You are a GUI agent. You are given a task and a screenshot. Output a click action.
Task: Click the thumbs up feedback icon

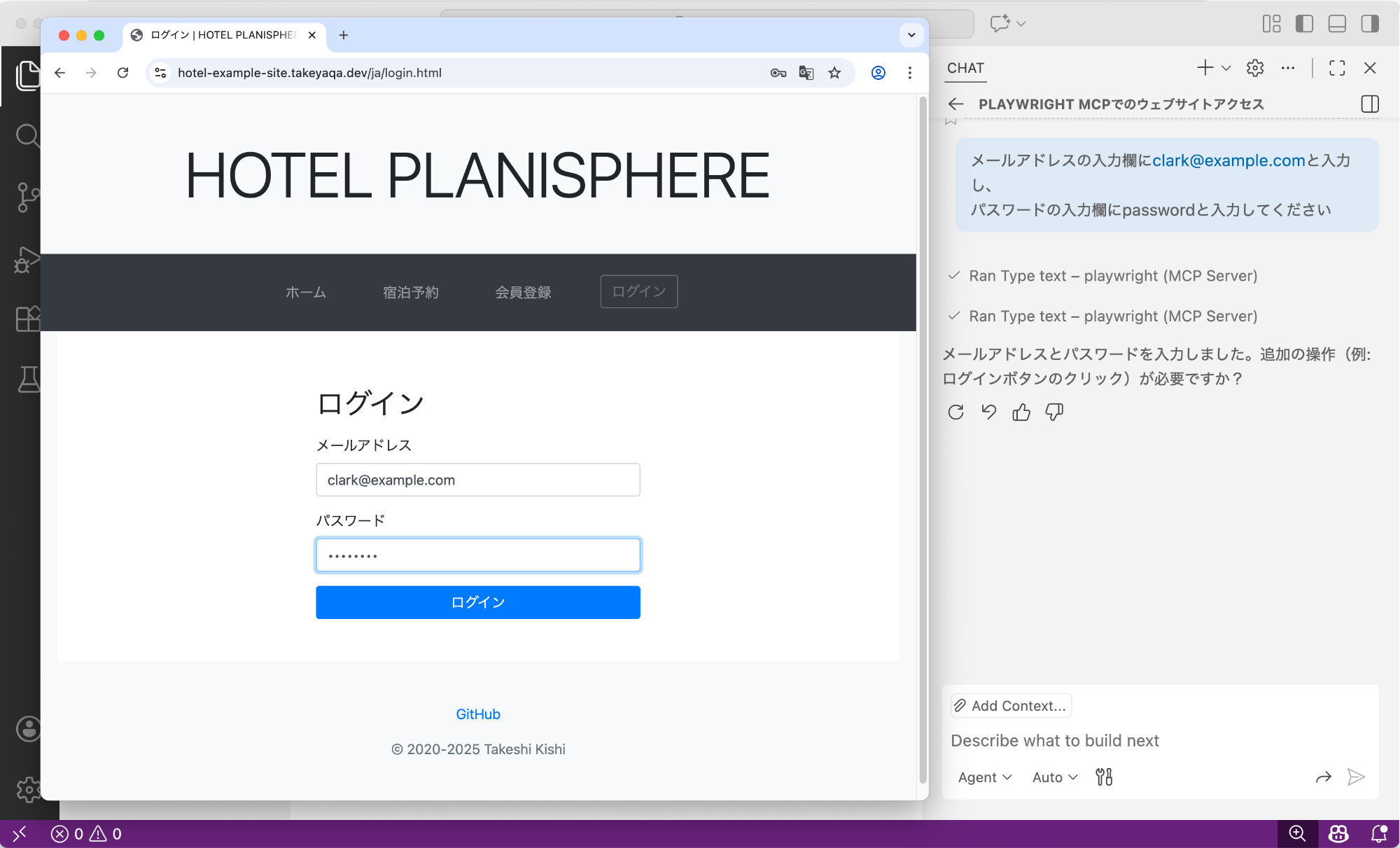[x=1021, y=412]
